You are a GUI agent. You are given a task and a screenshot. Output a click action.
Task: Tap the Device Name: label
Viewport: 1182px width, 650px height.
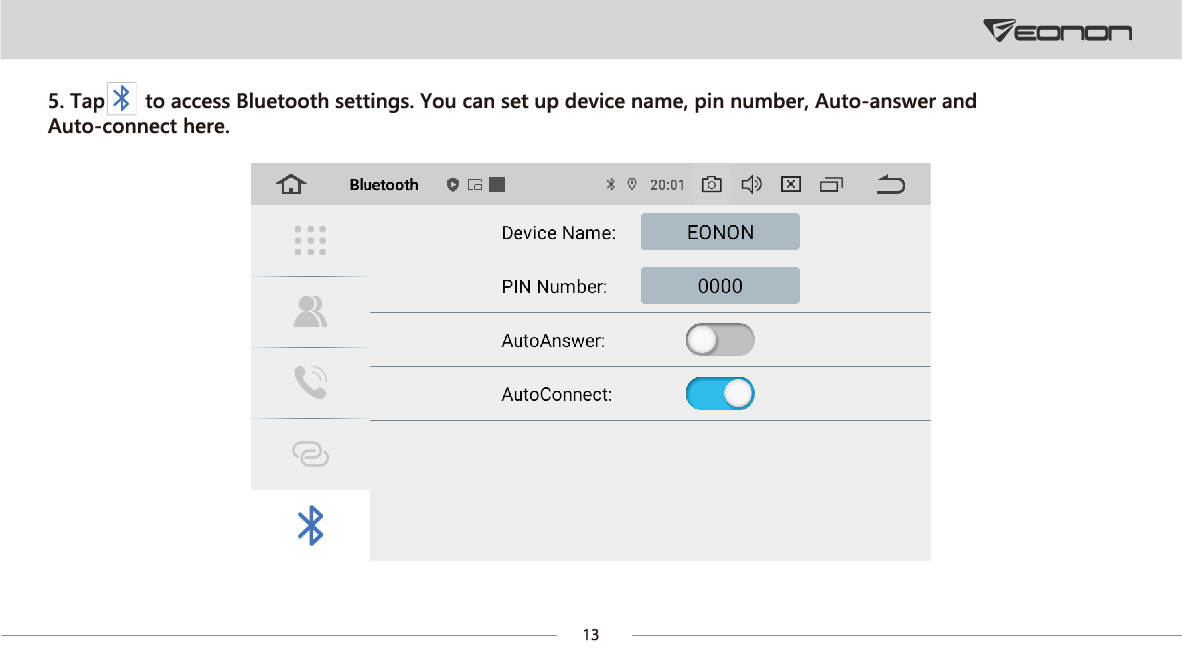[x=559, y=233]
